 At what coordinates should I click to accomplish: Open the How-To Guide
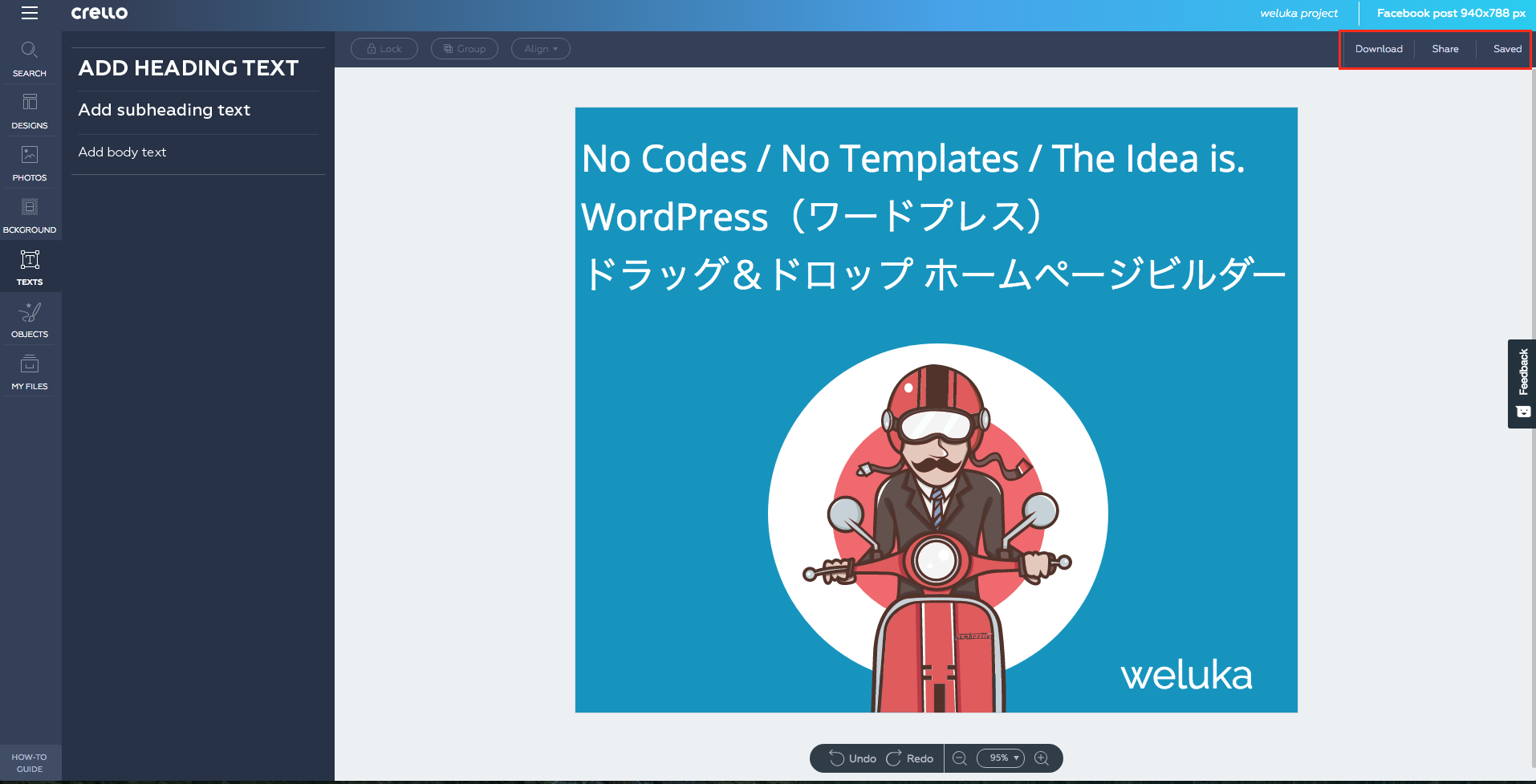point(30,762)
